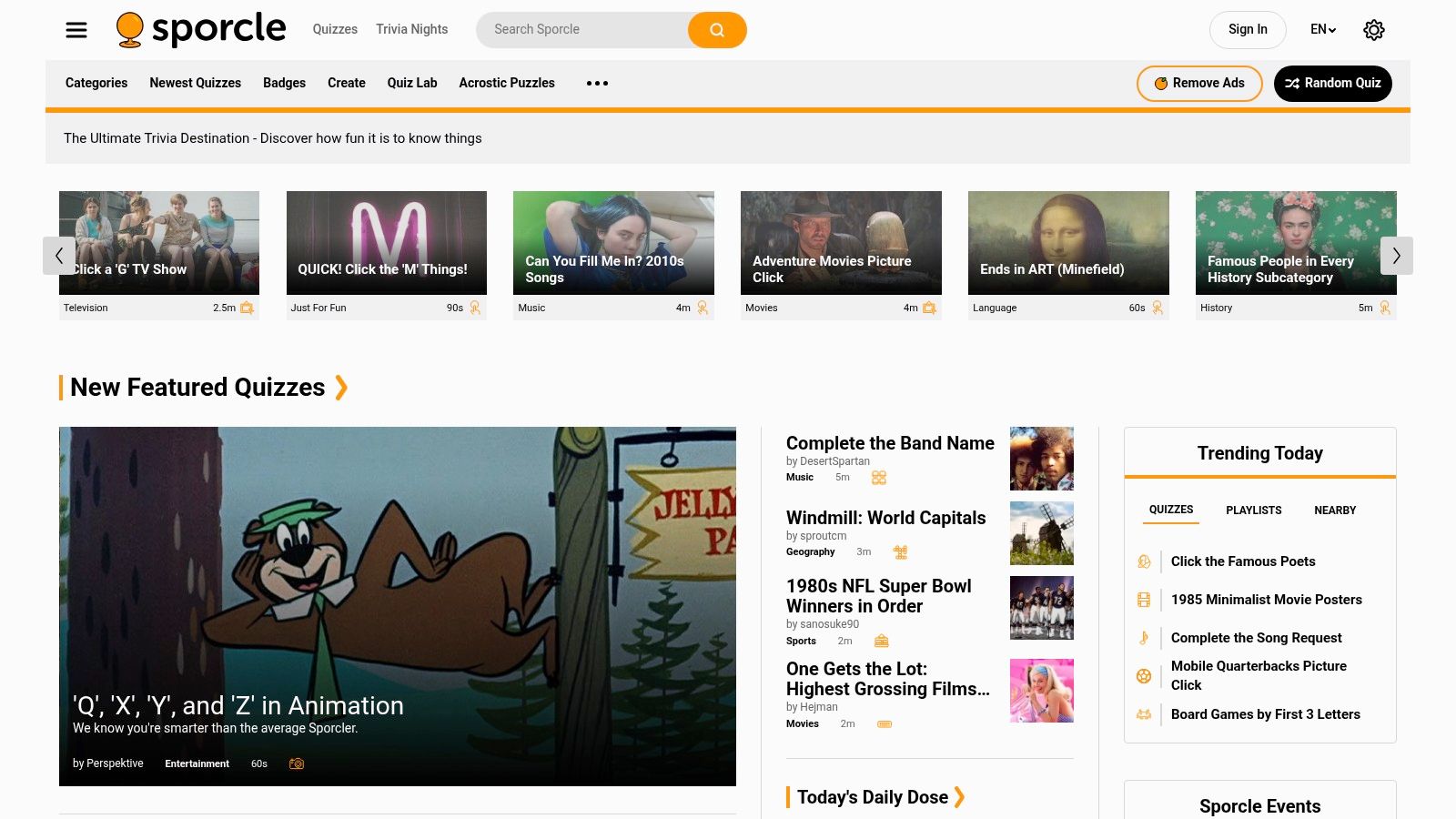Switch to the Nearby trending tab
This screenshot has width=1456, height=819.
tap(1334, 511)
